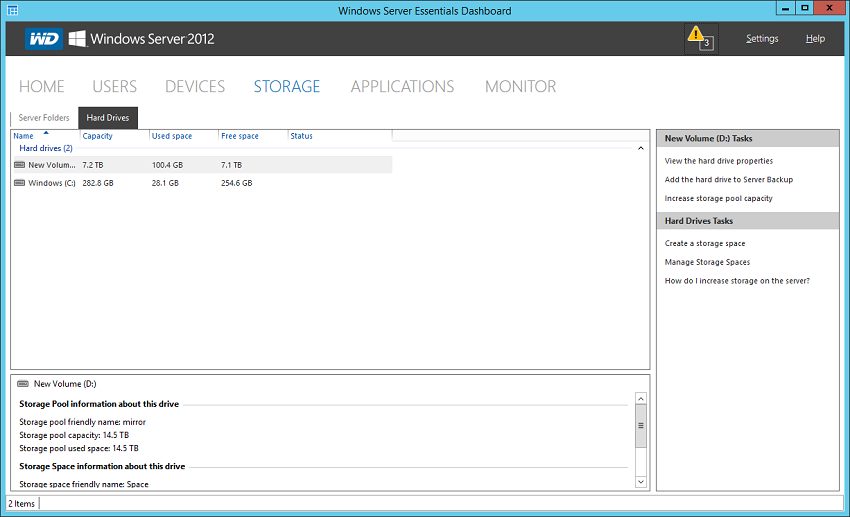Click the 7.2 TB capacity cell

click(93, 165)
